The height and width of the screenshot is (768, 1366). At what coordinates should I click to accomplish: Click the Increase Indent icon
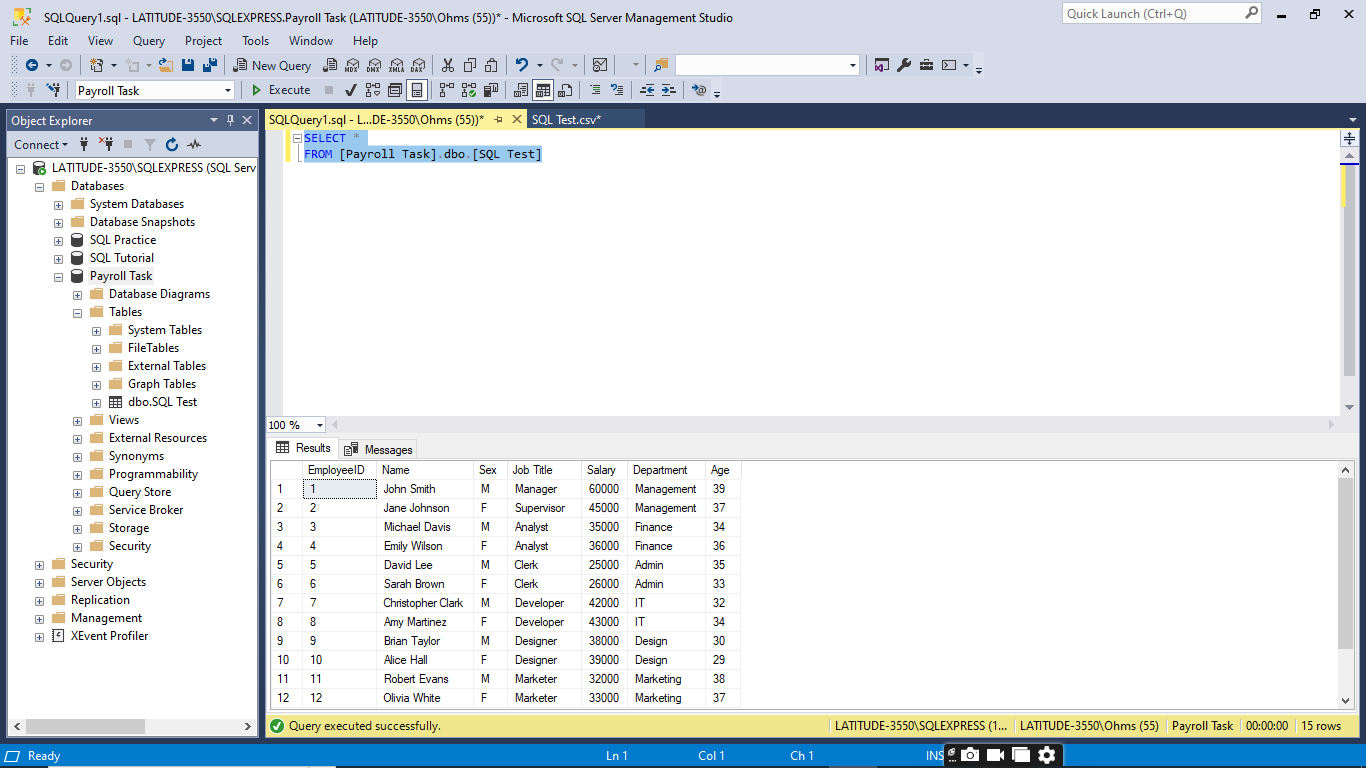coord(669,90)
